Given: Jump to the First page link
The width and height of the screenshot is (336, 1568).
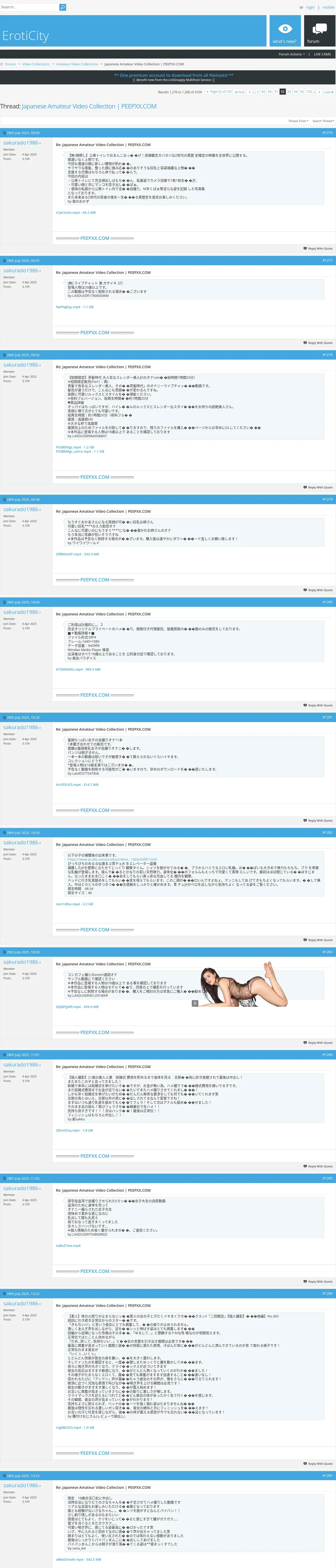Looking at the screenshot, I should (x=240, y=92).
